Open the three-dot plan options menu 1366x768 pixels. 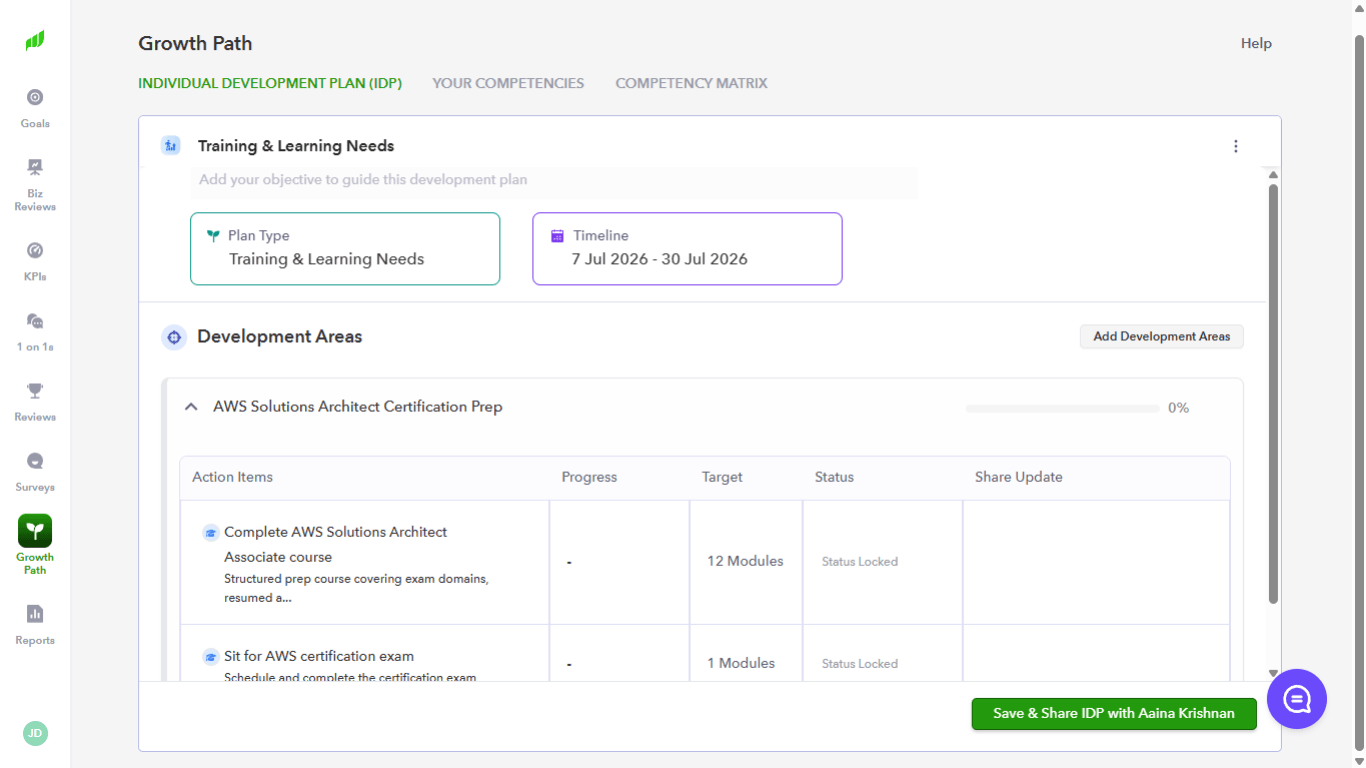pyautogui.click(x=1236, y=146)
